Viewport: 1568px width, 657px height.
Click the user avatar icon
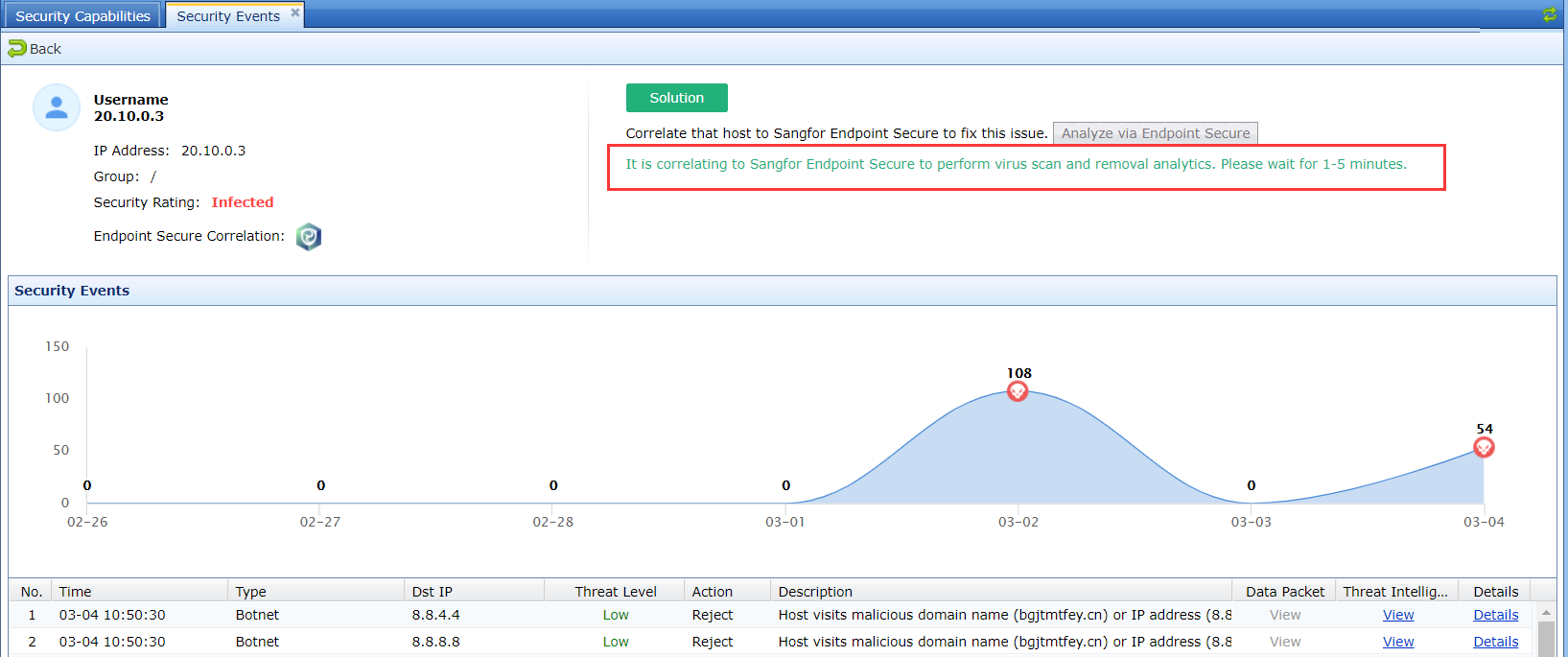pyautogui.click(x=57, y=107)
